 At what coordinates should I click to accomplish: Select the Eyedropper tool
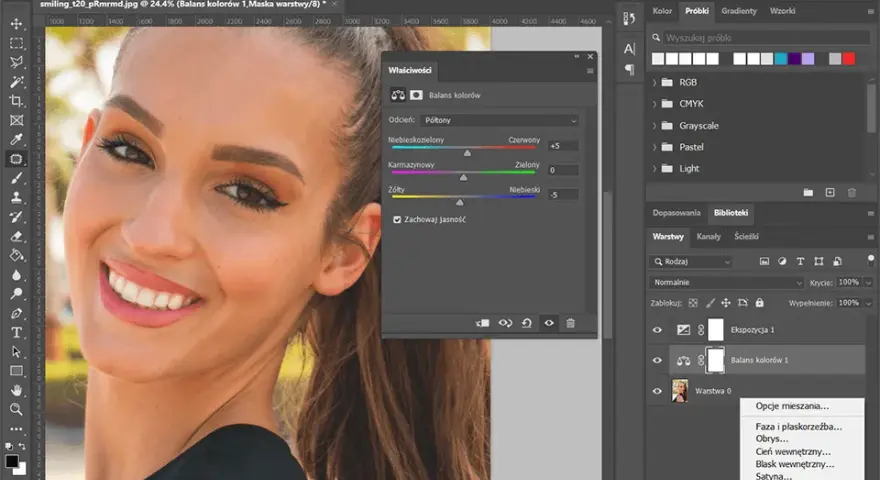[16, 139]
